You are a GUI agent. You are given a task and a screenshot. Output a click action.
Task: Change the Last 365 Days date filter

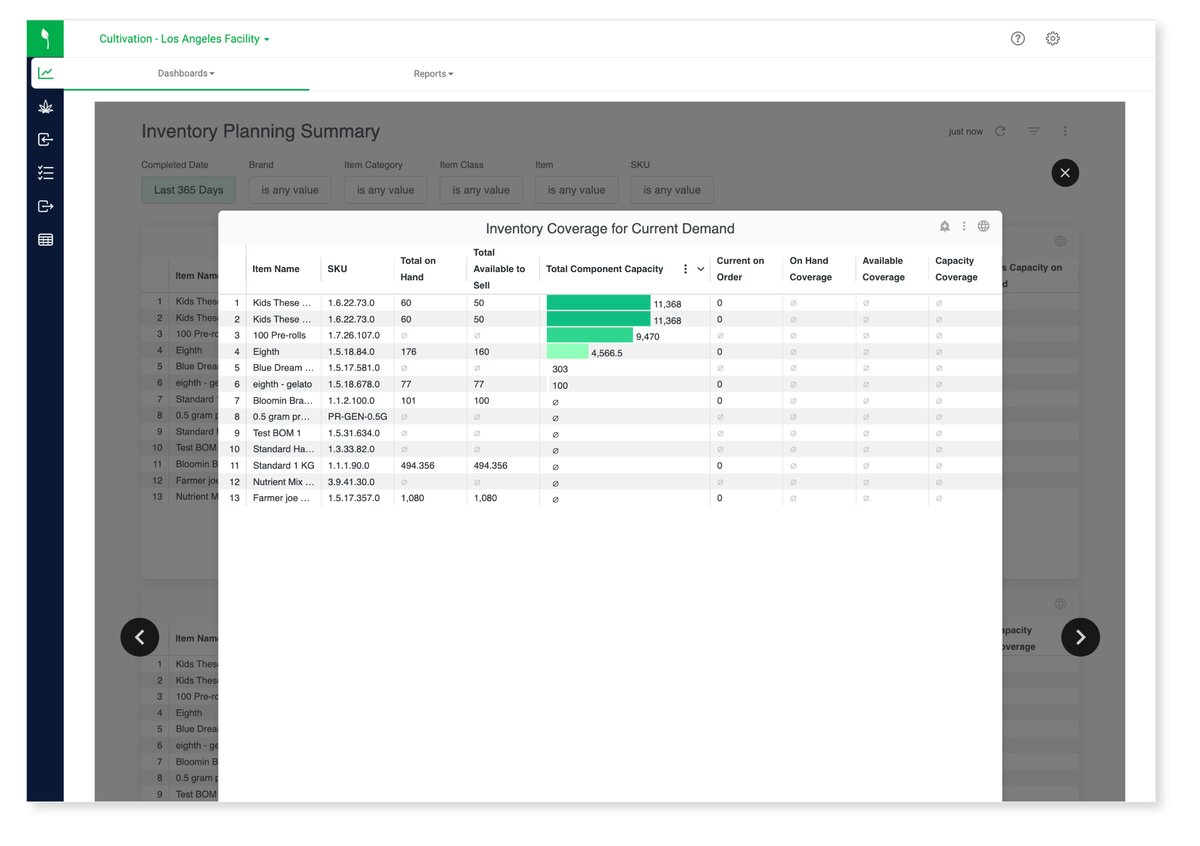click(x=188, y=190)
